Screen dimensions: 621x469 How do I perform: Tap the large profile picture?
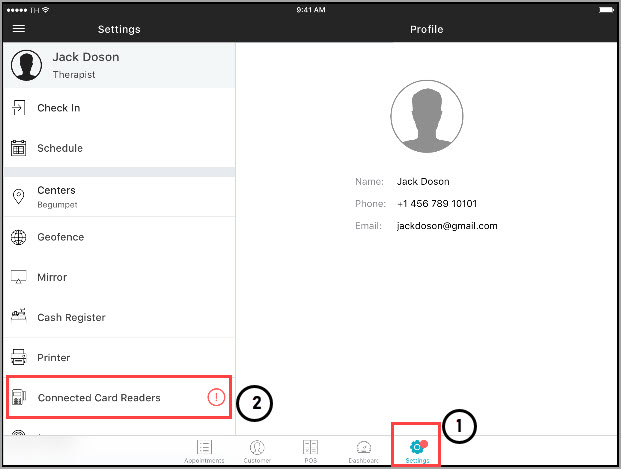pyautogui.click(x=427, y=116)
